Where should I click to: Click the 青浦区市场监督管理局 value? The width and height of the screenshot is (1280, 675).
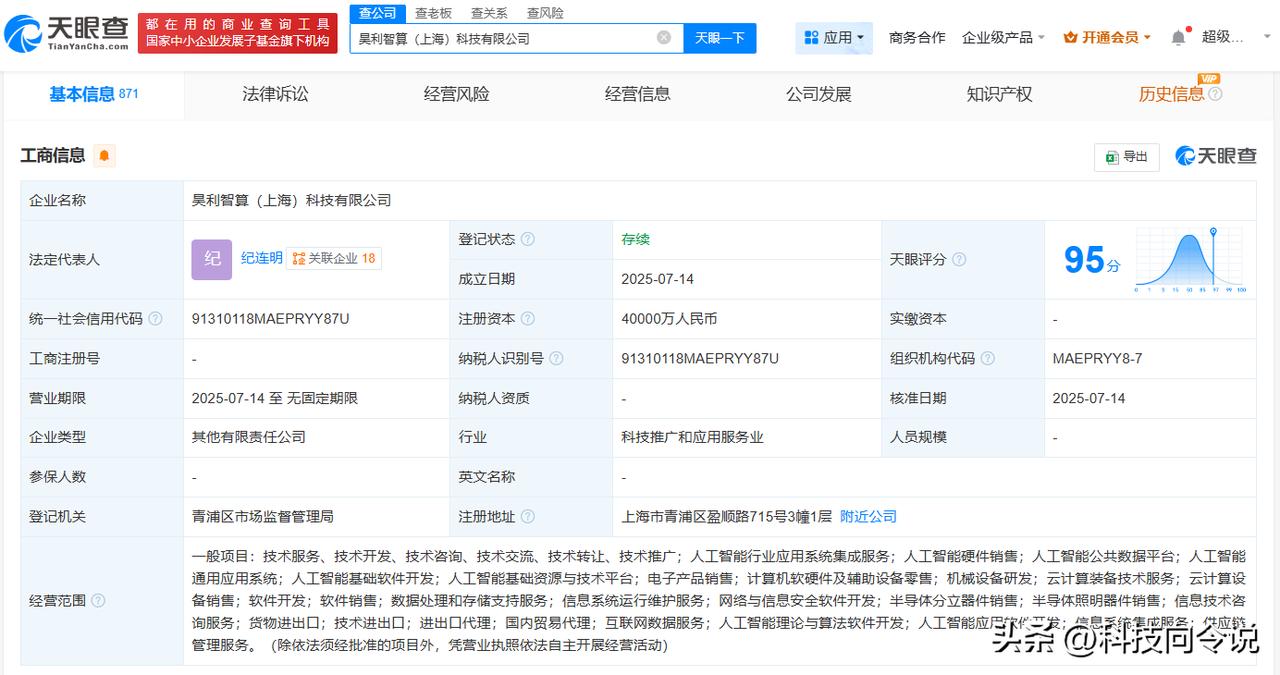[x=263, y=516]
